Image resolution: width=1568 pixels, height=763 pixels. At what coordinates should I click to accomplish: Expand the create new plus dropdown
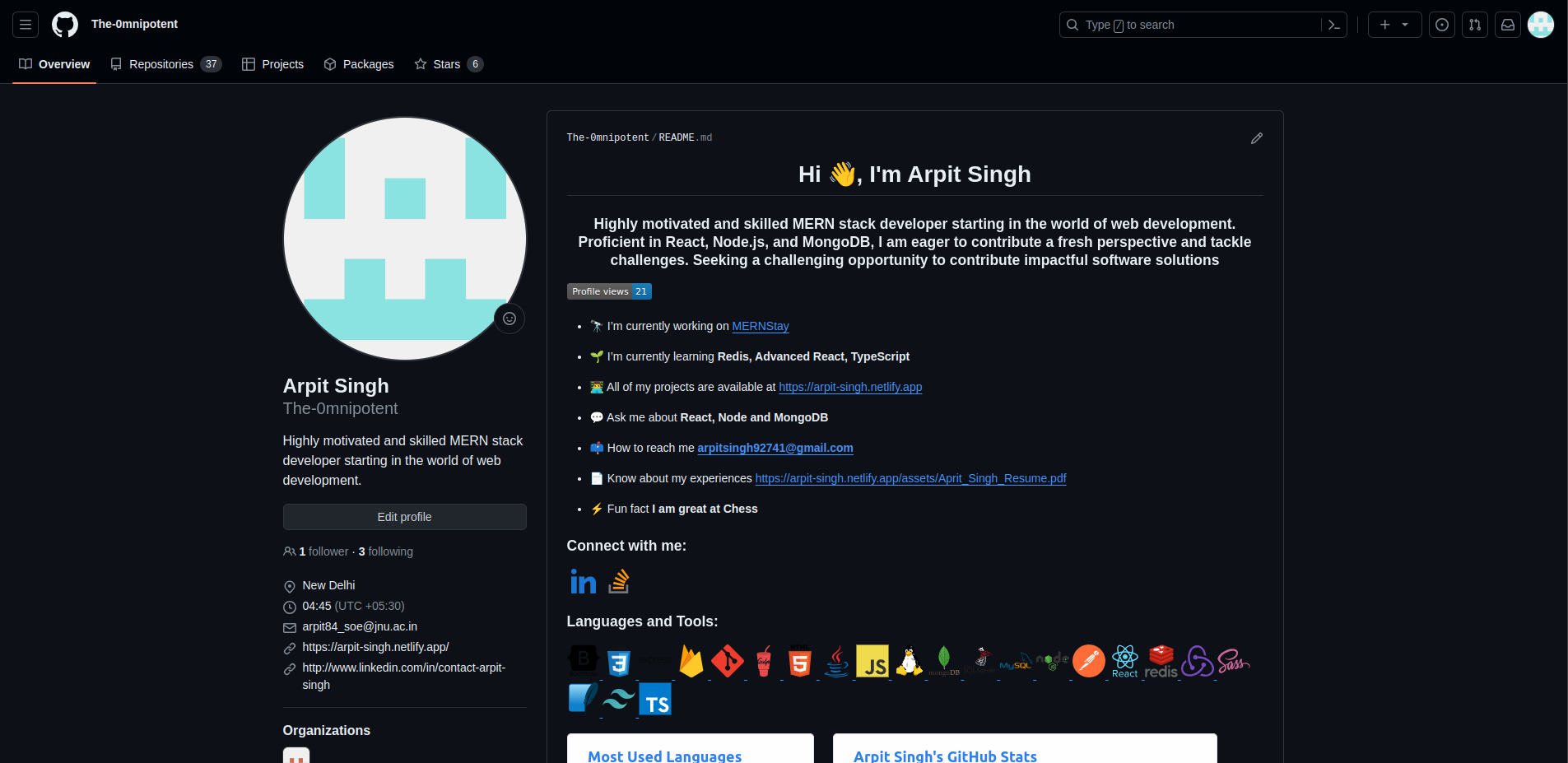point(1394,25)
